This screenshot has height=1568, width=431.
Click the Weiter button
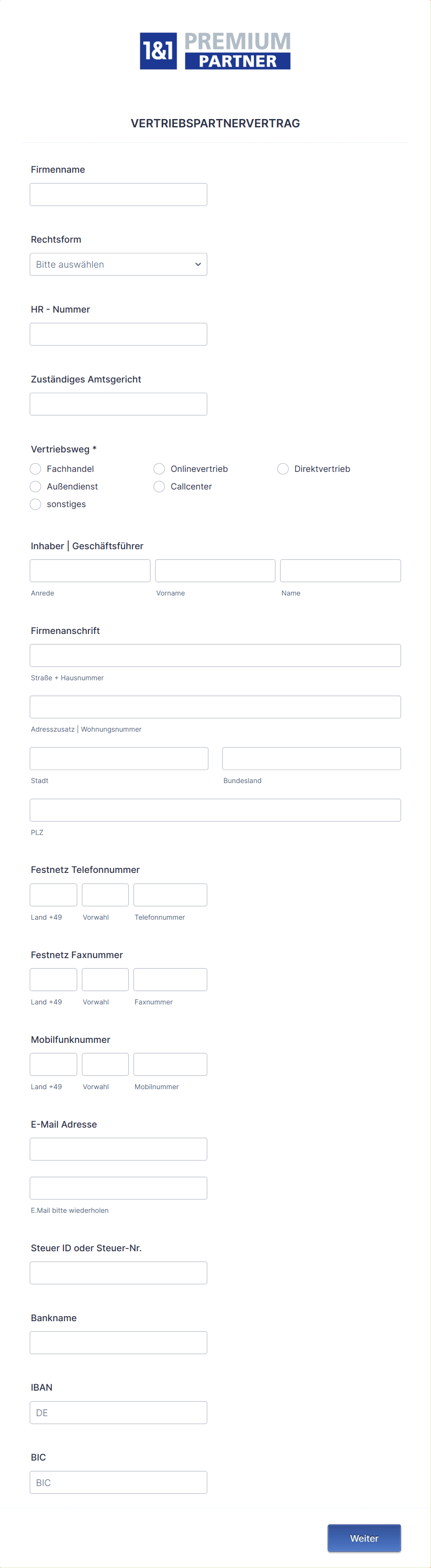(x=364, y=1538)
